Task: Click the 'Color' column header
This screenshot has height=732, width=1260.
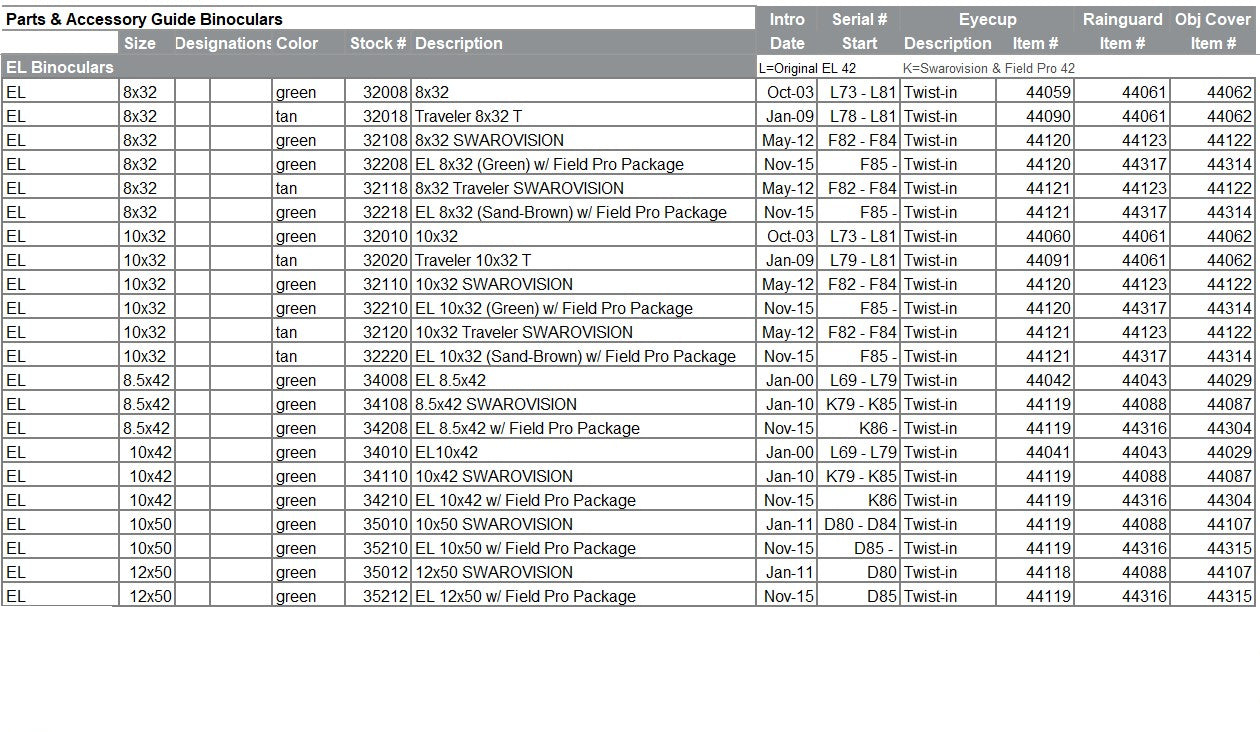Action: [297, 43]
